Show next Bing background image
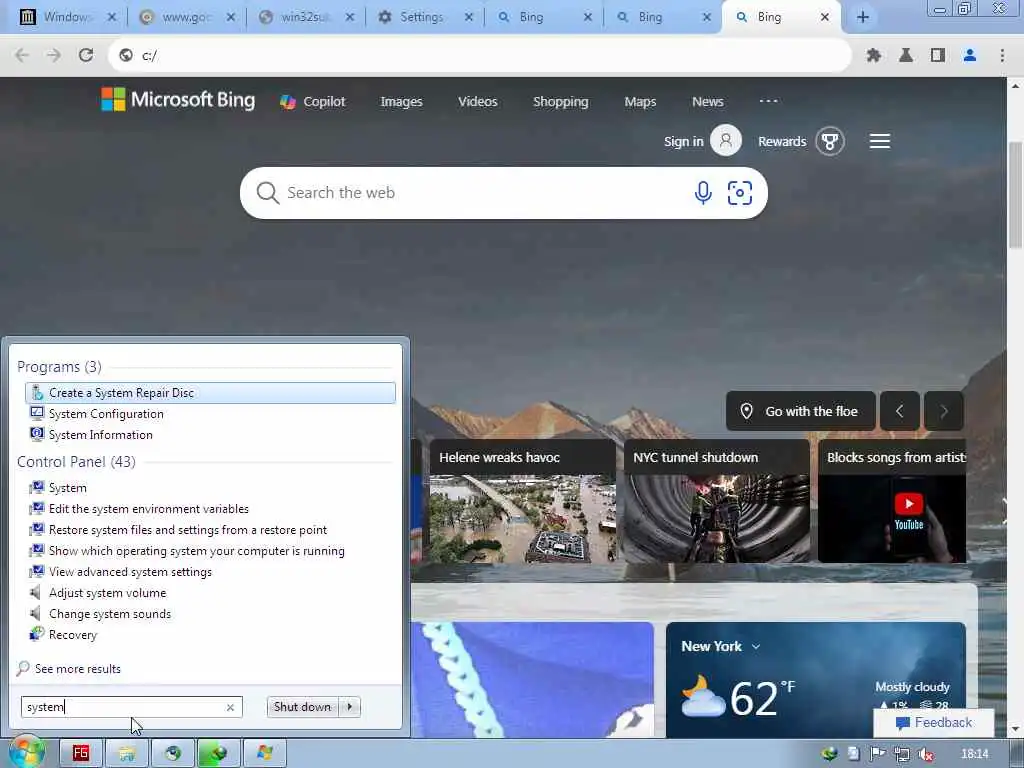The height and width of the screenshot is (768, 1024). [x=944, y=411]
